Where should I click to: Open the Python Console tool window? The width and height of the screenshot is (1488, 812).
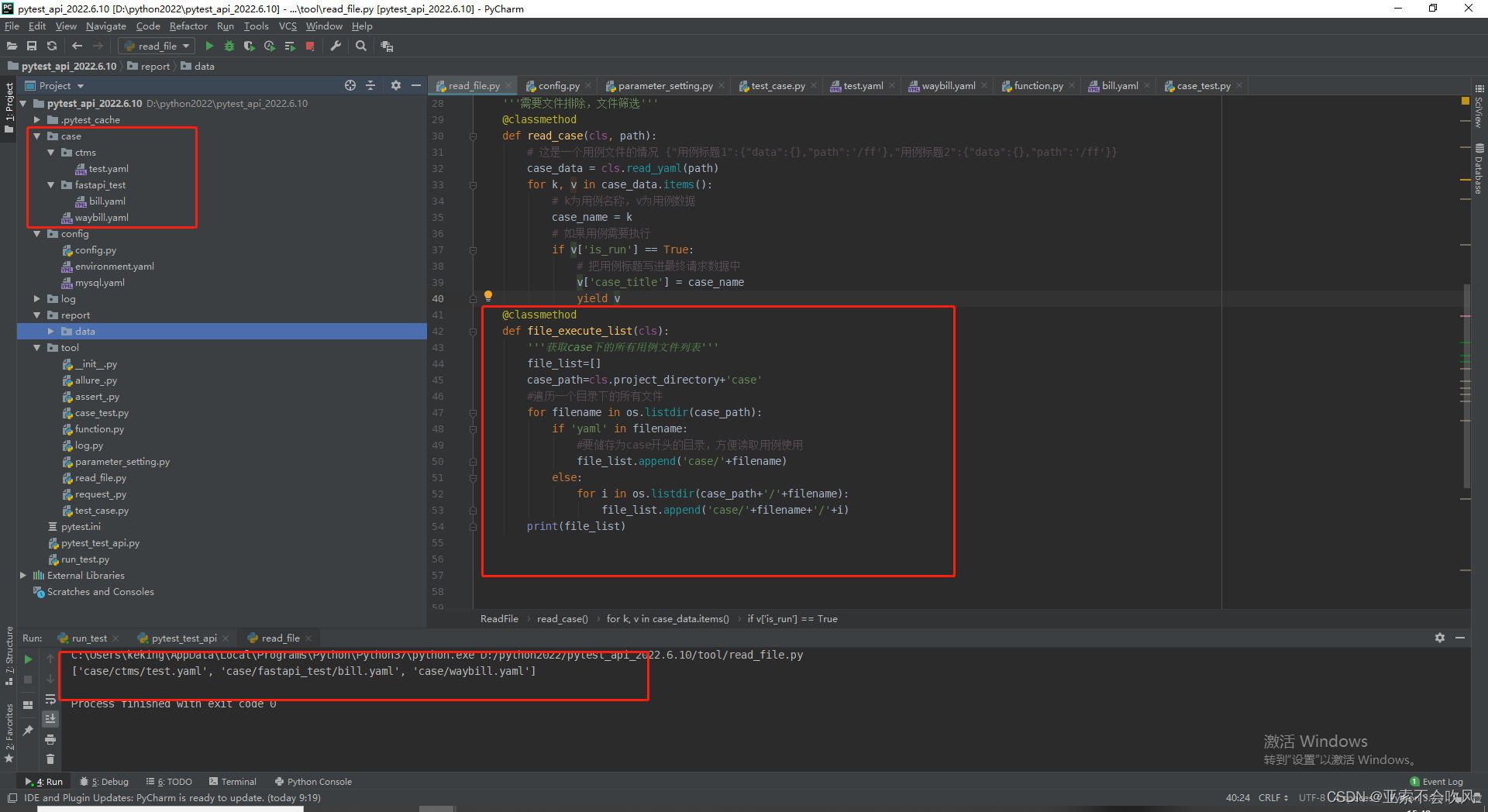coord(313,782)
